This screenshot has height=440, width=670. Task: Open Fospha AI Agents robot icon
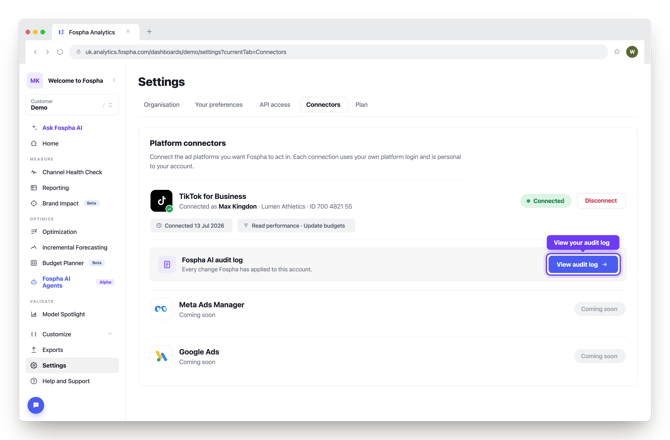pos(34,282)
